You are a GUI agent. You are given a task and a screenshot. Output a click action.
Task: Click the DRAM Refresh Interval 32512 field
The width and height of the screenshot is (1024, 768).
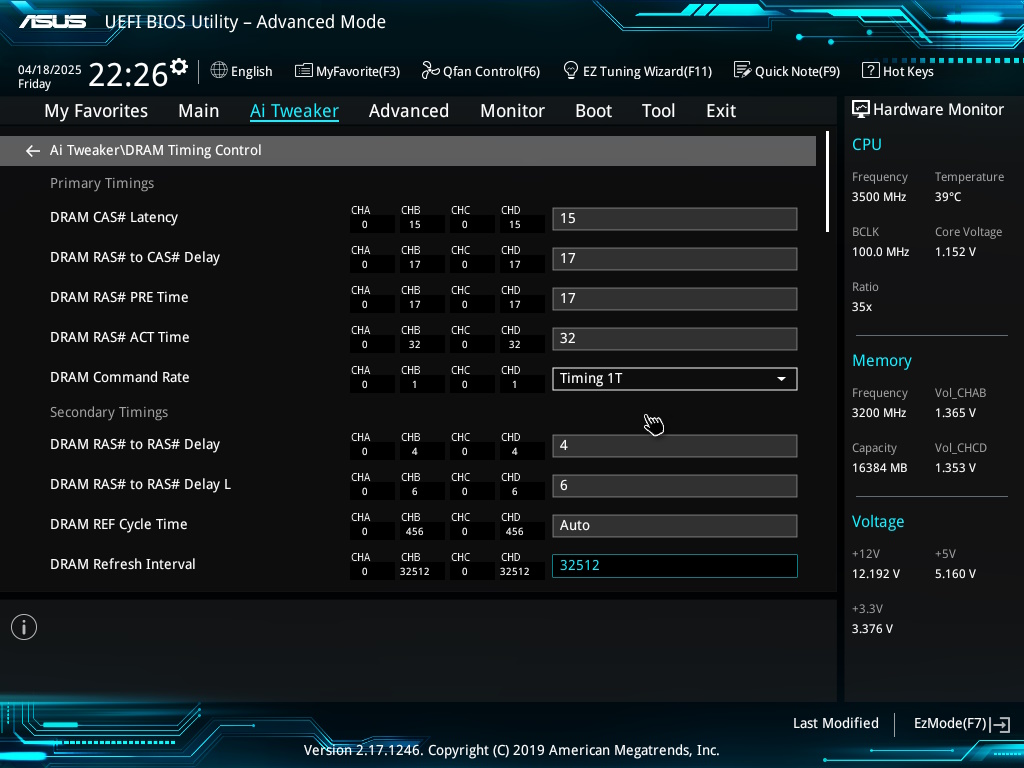click(x=675, y=566)
